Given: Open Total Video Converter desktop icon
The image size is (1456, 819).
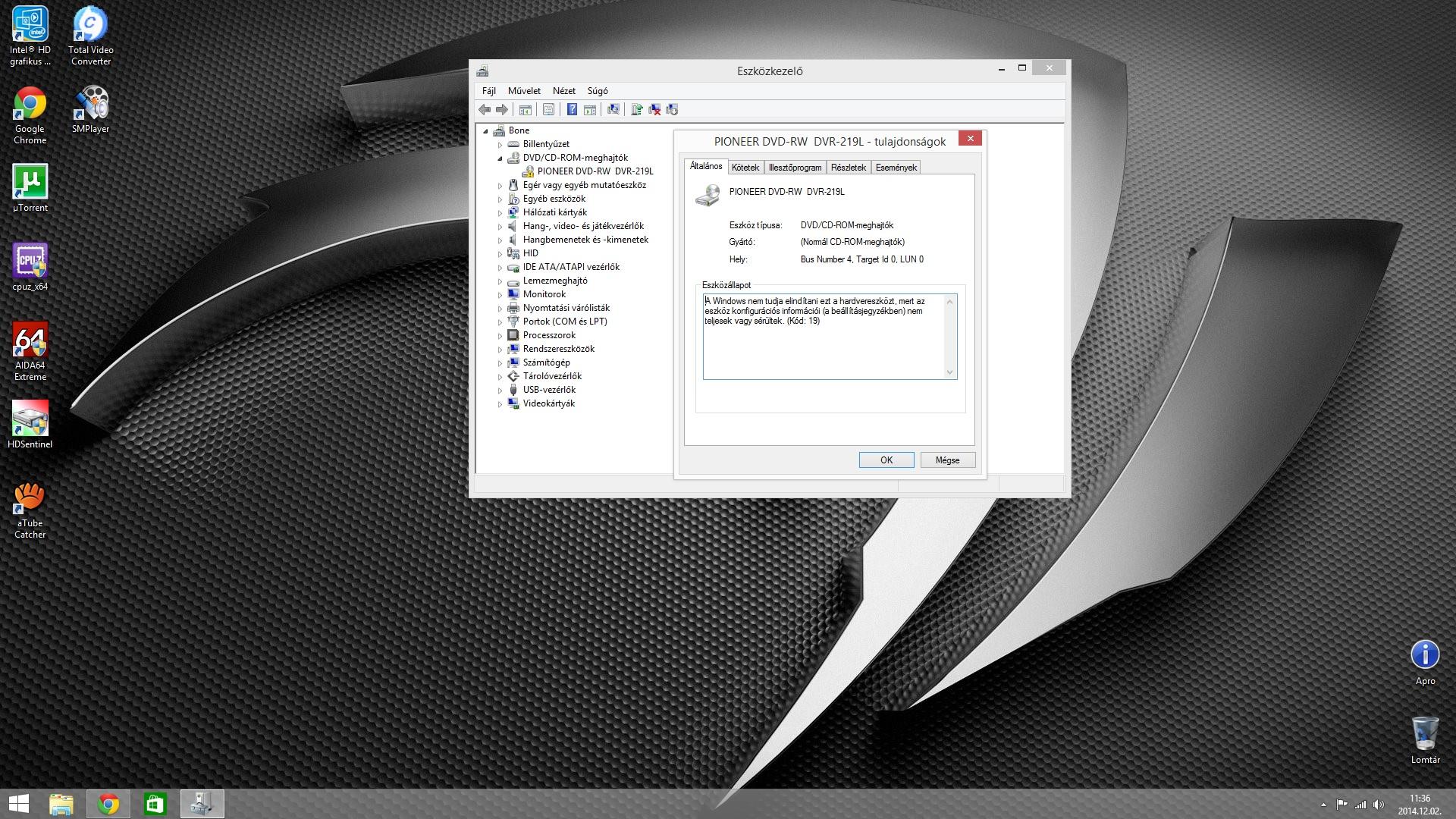Looking at the screenshot, I should [x=91, y=36].
